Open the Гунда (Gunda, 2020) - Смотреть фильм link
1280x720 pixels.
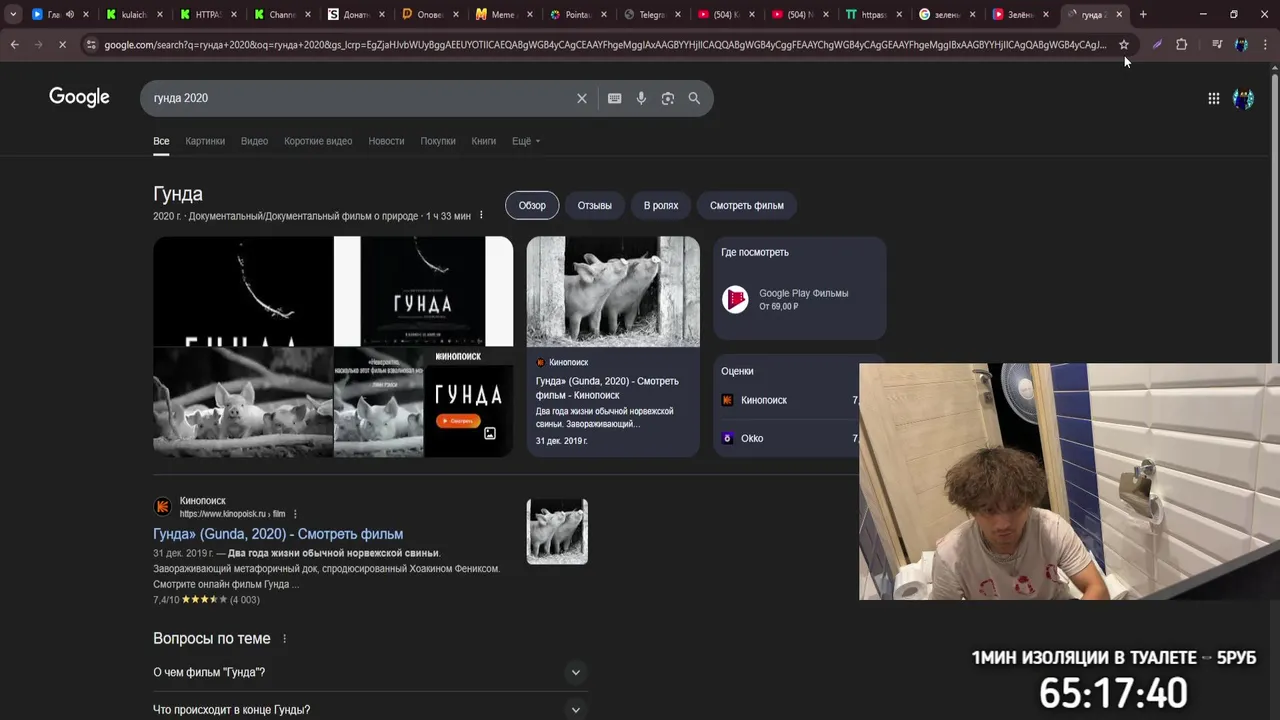[x=278, y=534]
